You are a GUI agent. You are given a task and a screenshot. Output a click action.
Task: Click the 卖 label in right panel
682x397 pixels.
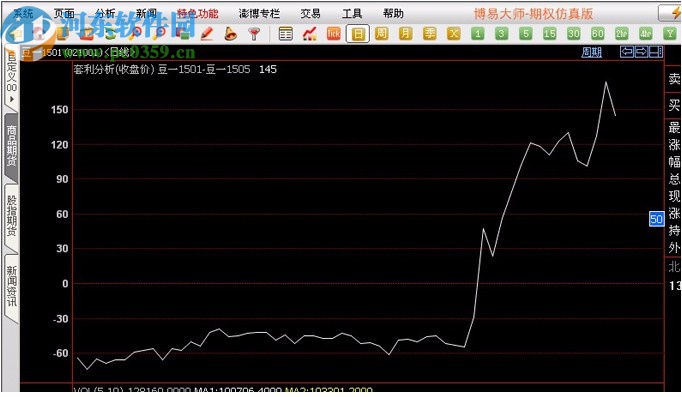coord(674,79)
